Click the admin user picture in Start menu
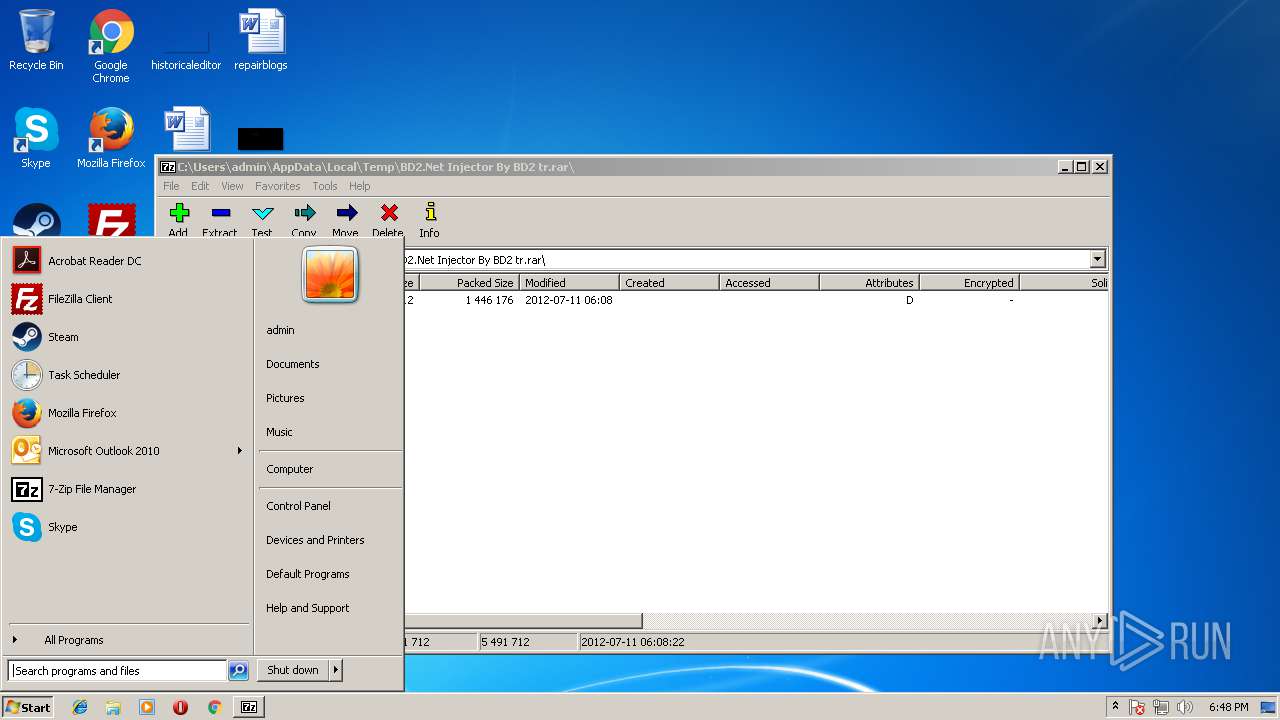The width and height of the screenshot is (1280, 720). tap(330, 275)
